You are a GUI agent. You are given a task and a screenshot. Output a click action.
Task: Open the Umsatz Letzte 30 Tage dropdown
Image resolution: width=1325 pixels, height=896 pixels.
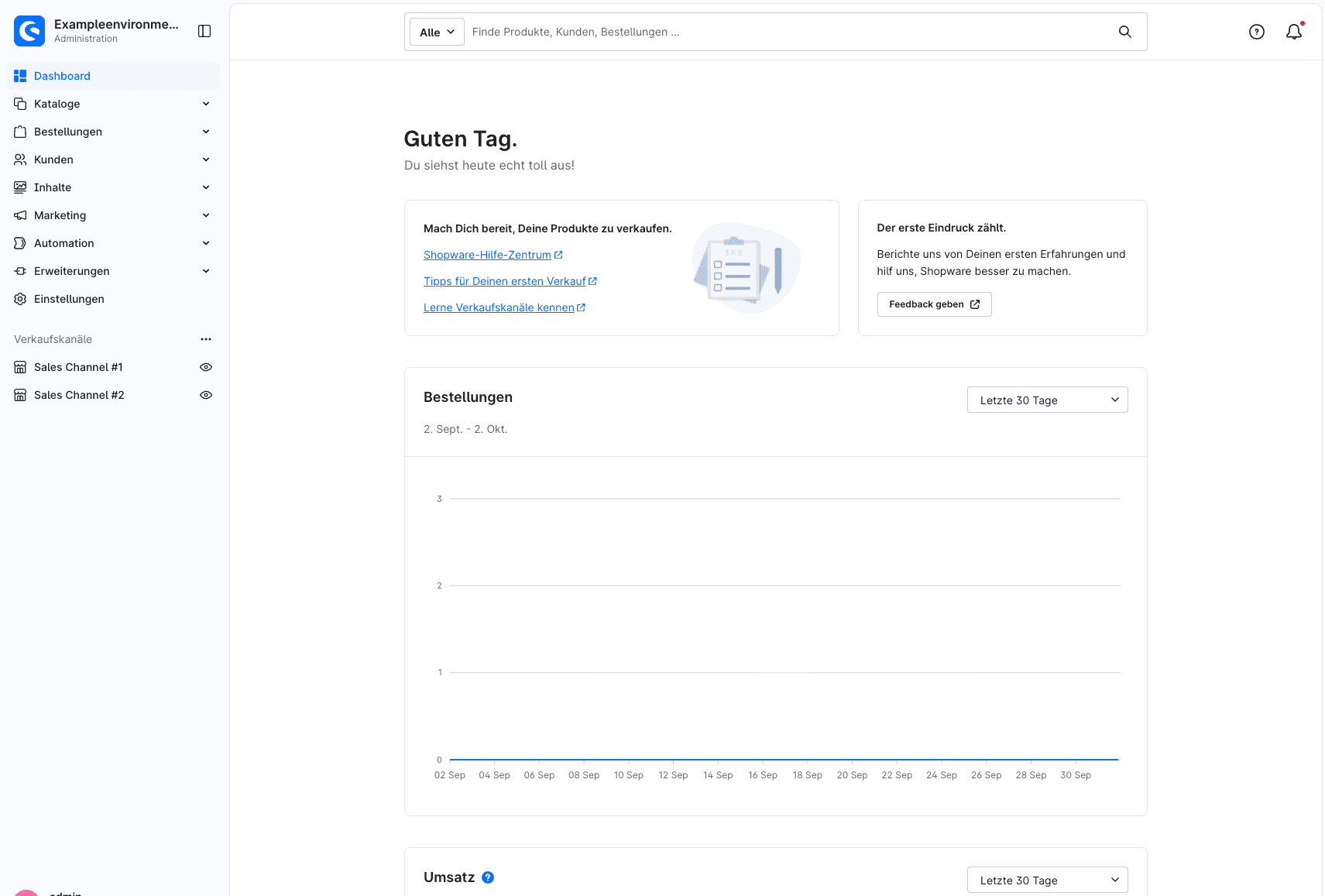pyautogui.click(x=1047, y=880)
